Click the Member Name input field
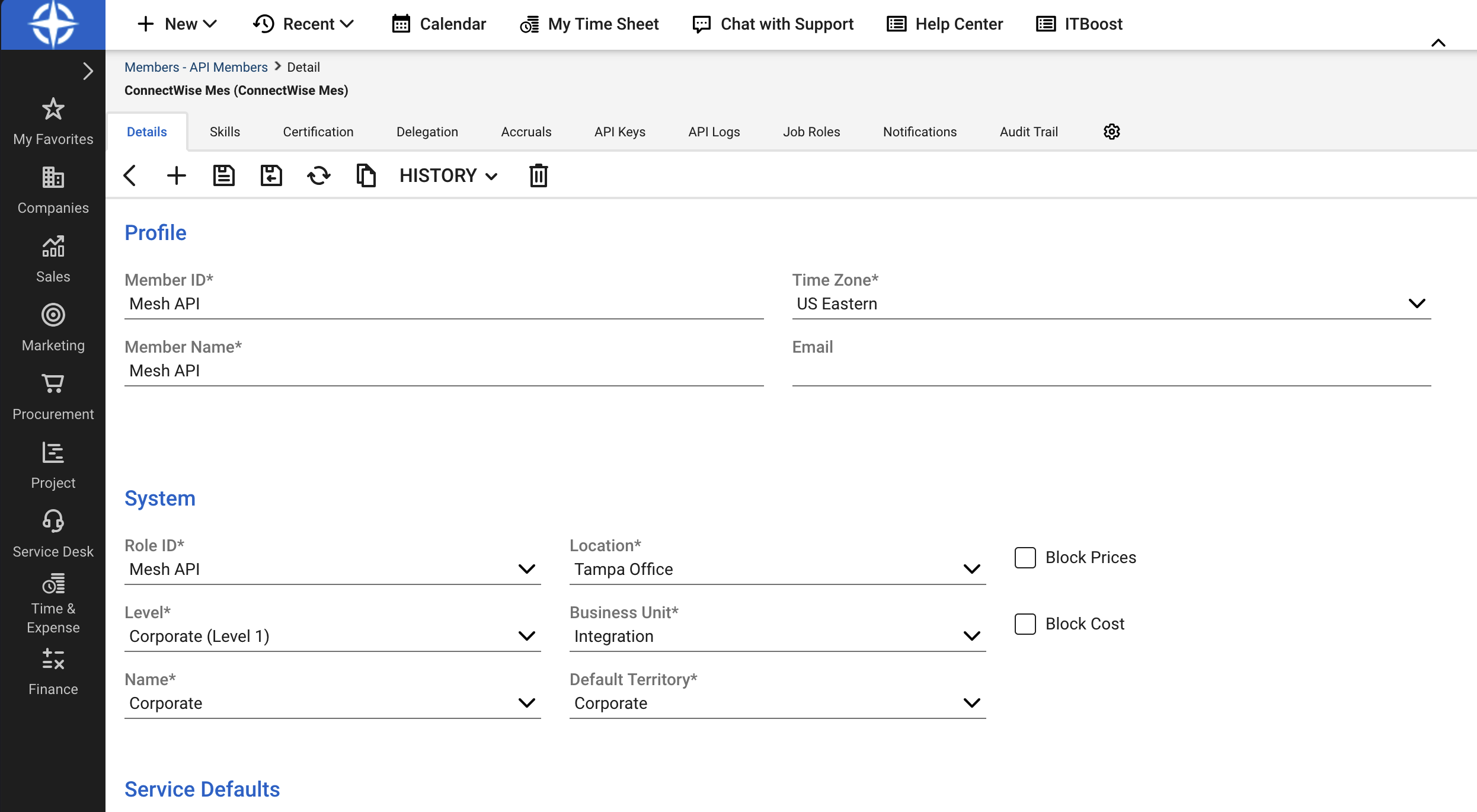 (x=444, y=371)
